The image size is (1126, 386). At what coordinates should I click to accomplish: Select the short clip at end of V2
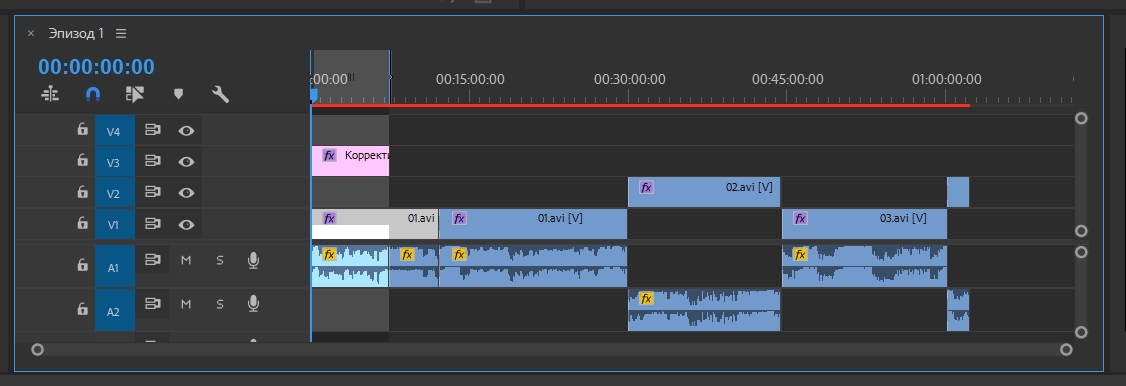(x=958, y=192)
